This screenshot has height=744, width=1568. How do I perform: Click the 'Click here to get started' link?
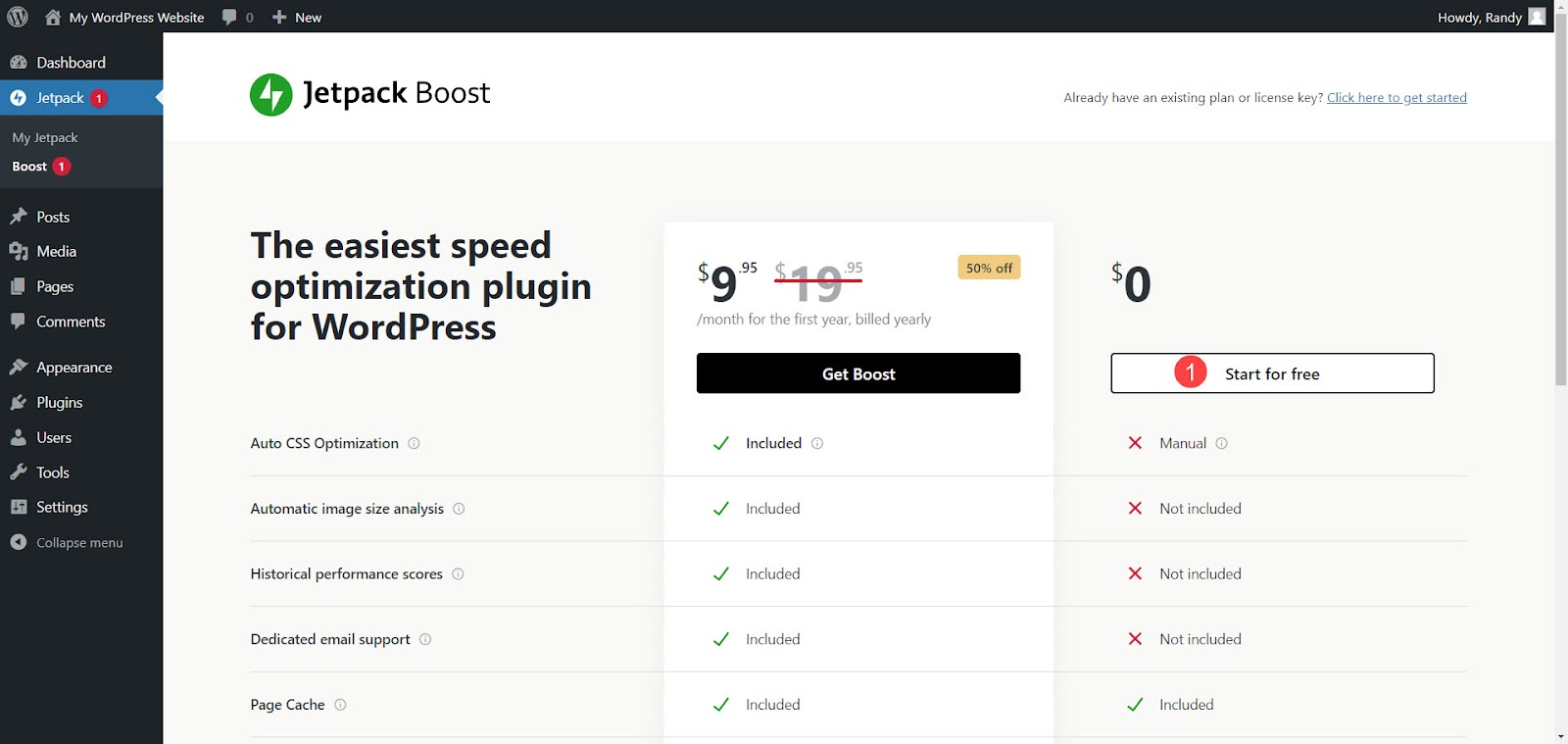(1396, 98)
